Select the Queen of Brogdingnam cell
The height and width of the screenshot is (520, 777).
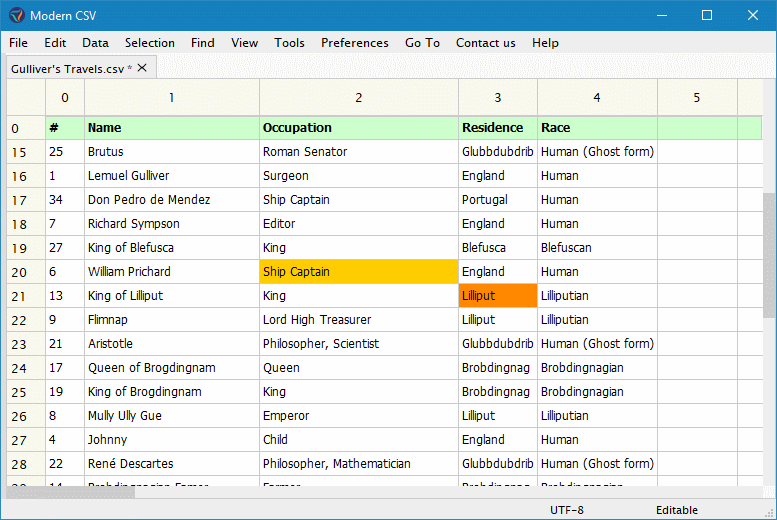(171, 368)
